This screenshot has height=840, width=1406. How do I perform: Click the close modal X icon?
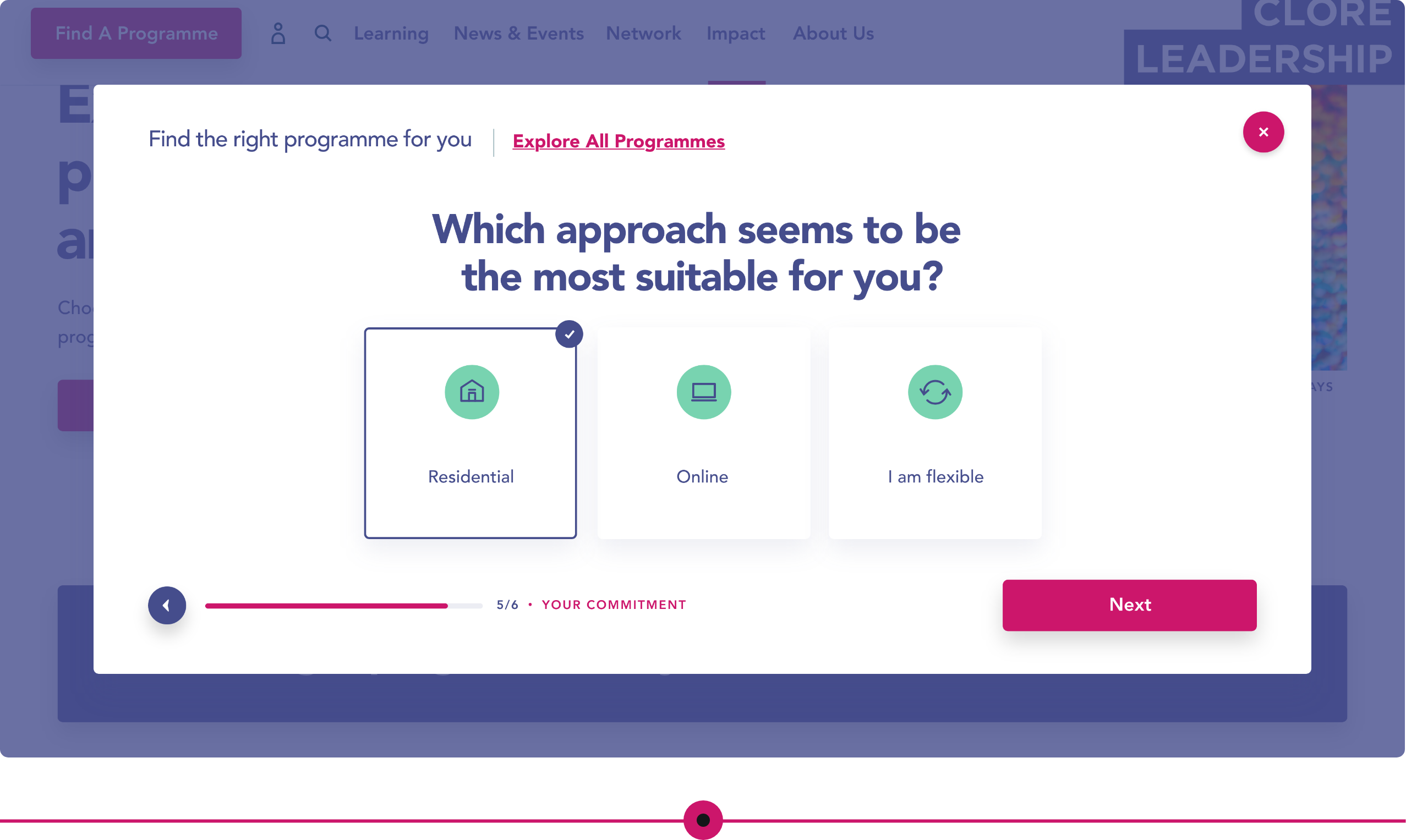1263,131
